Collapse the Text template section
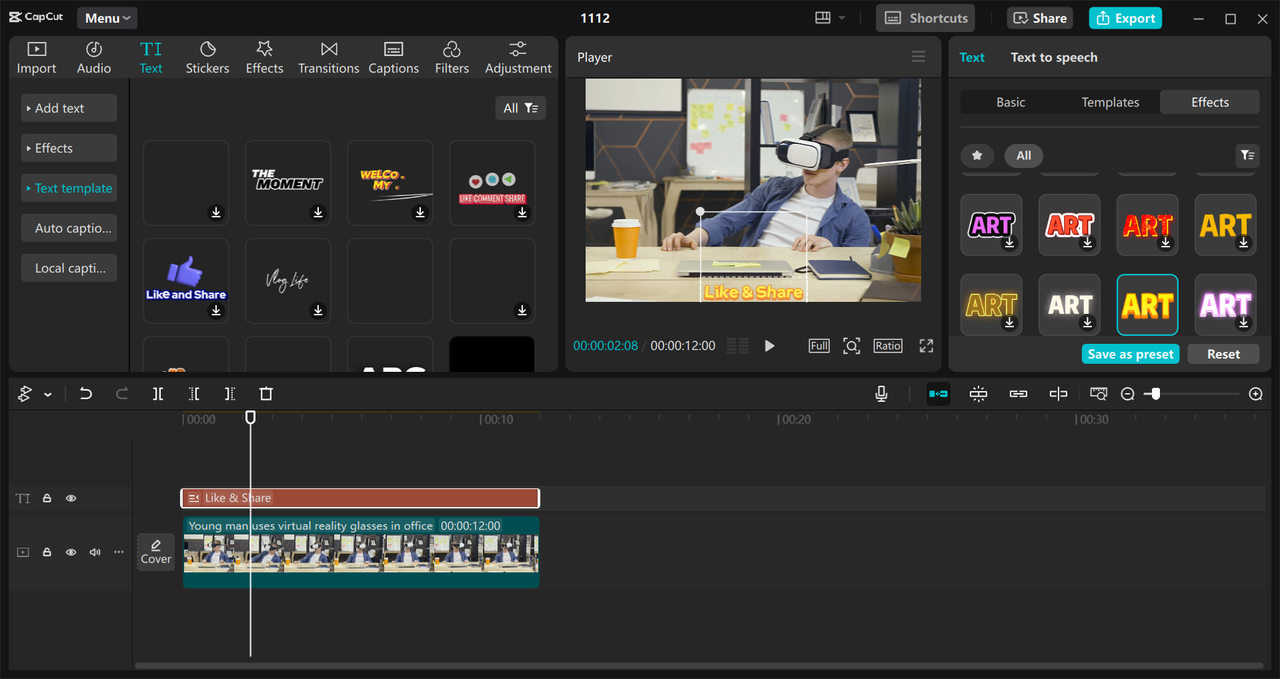1280x679 pixels. click(x=69, y=188)
